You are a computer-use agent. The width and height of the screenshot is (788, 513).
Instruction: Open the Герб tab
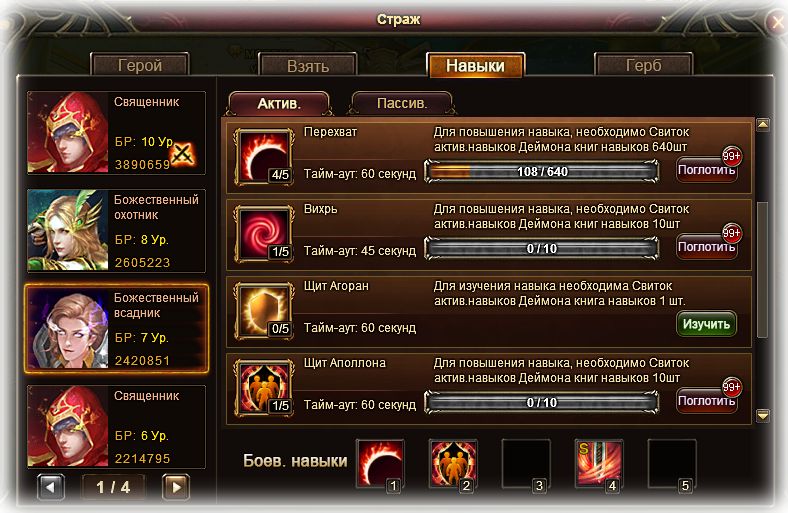(x=643, y=65)
